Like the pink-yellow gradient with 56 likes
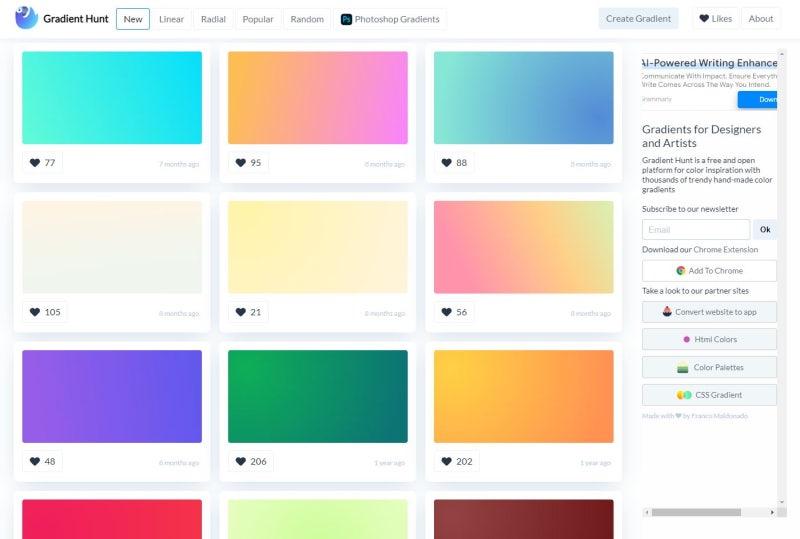 click(454, 312)
